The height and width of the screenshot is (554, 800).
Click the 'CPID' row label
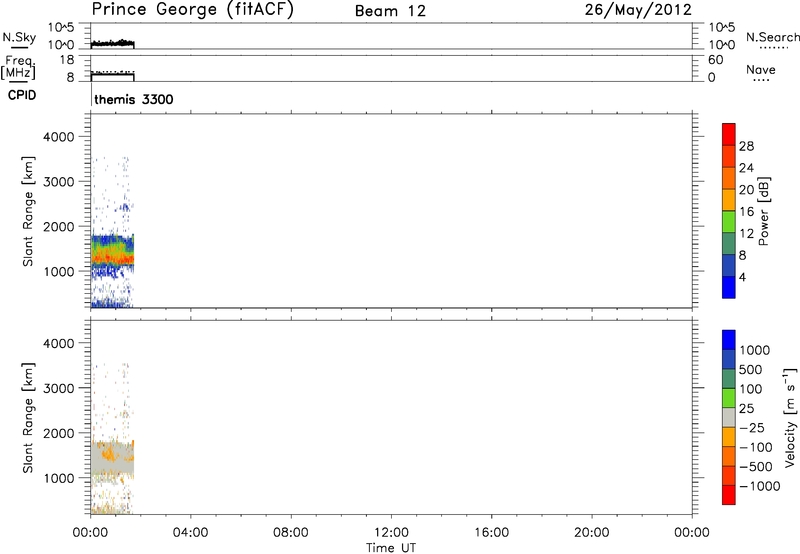22,95
